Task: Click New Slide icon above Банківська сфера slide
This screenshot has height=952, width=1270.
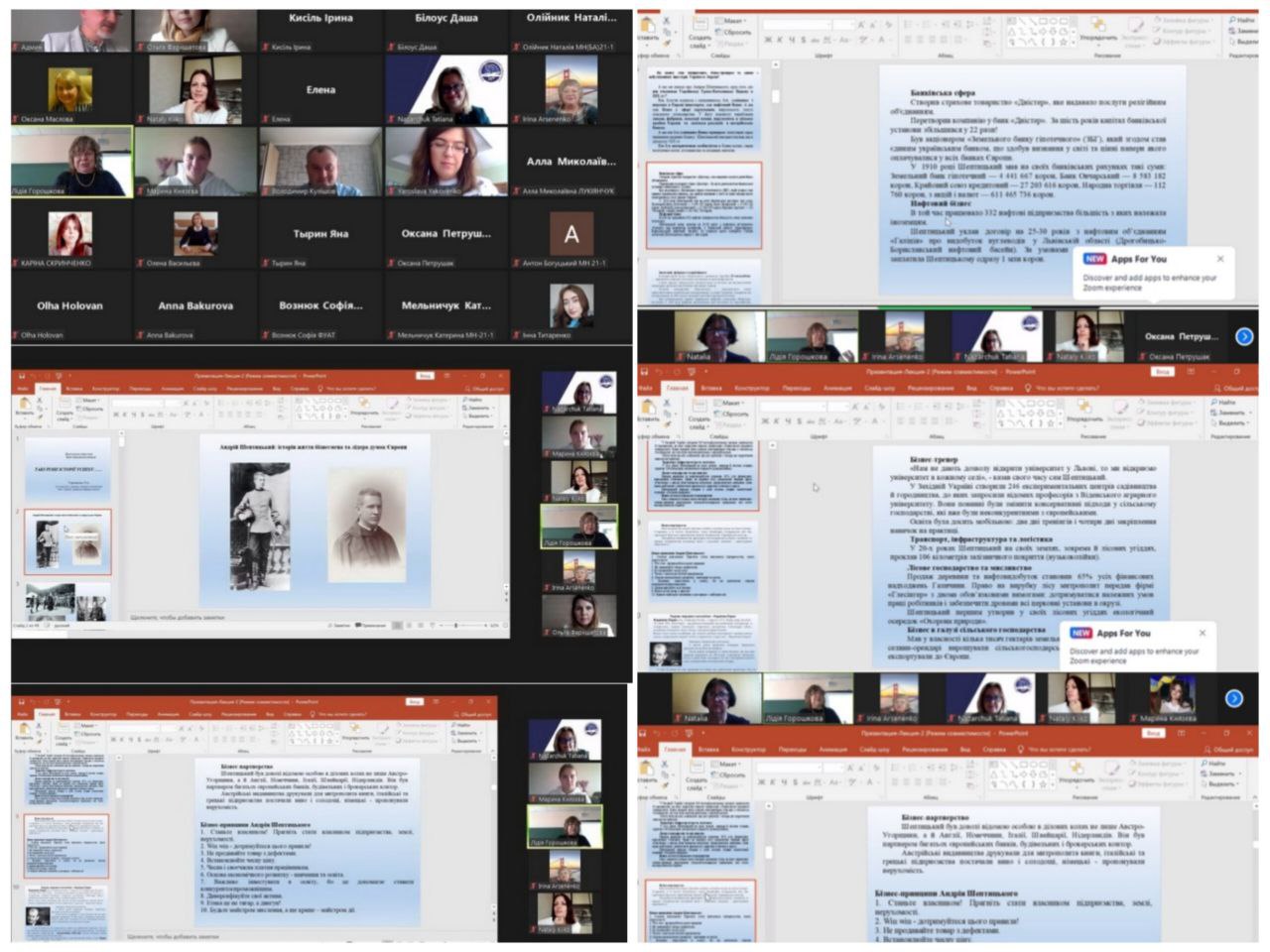Action: [700, 27]
